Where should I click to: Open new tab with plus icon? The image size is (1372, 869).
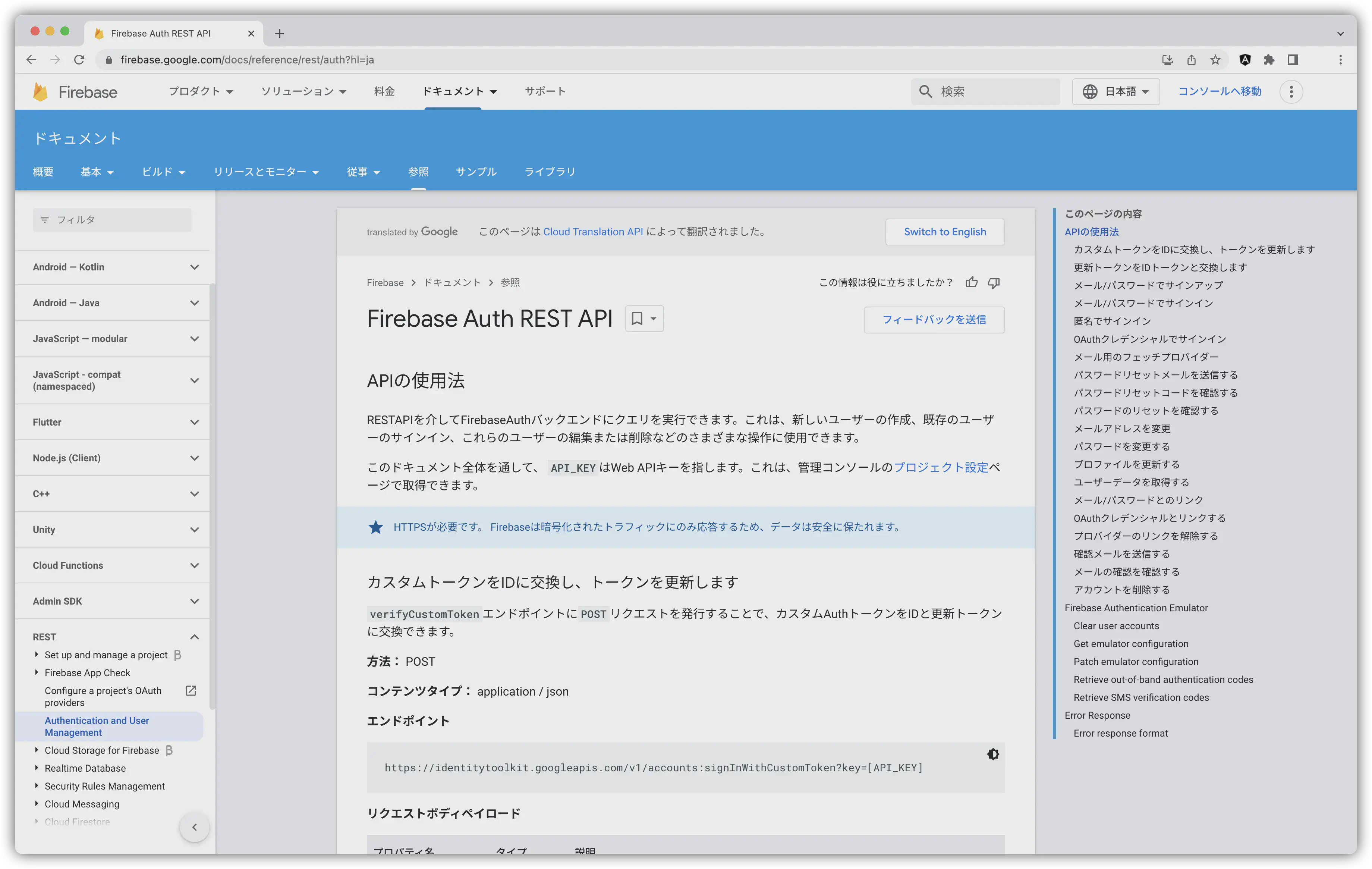(x=279, y=34)
